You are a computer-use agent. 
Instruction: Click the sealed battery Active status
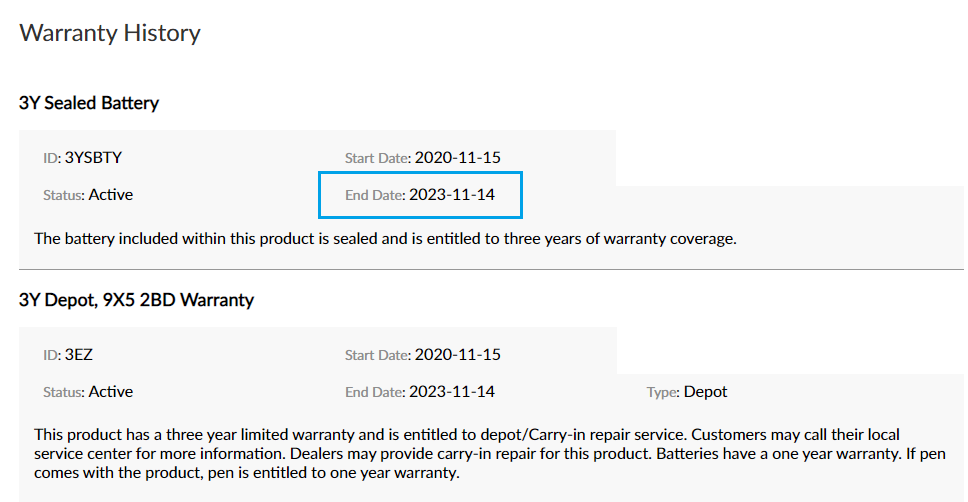(111, 195)
